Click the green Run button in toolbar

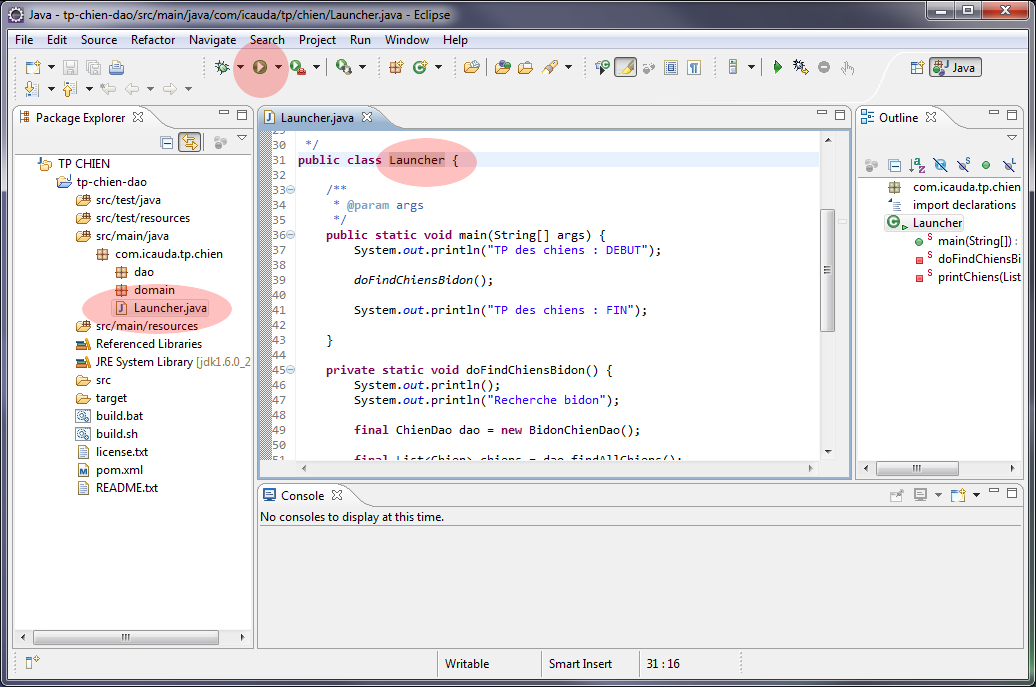click(x=259, y=67)
